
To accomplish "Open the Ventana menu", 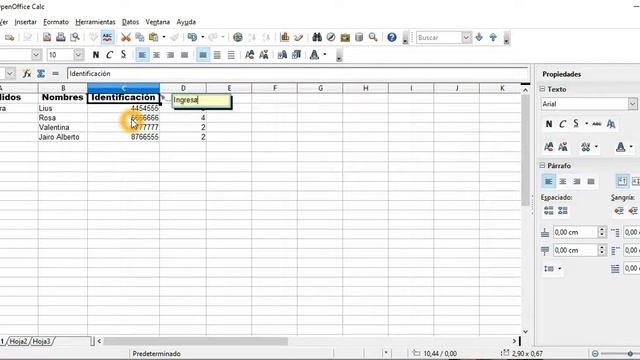I will (158, 22).
